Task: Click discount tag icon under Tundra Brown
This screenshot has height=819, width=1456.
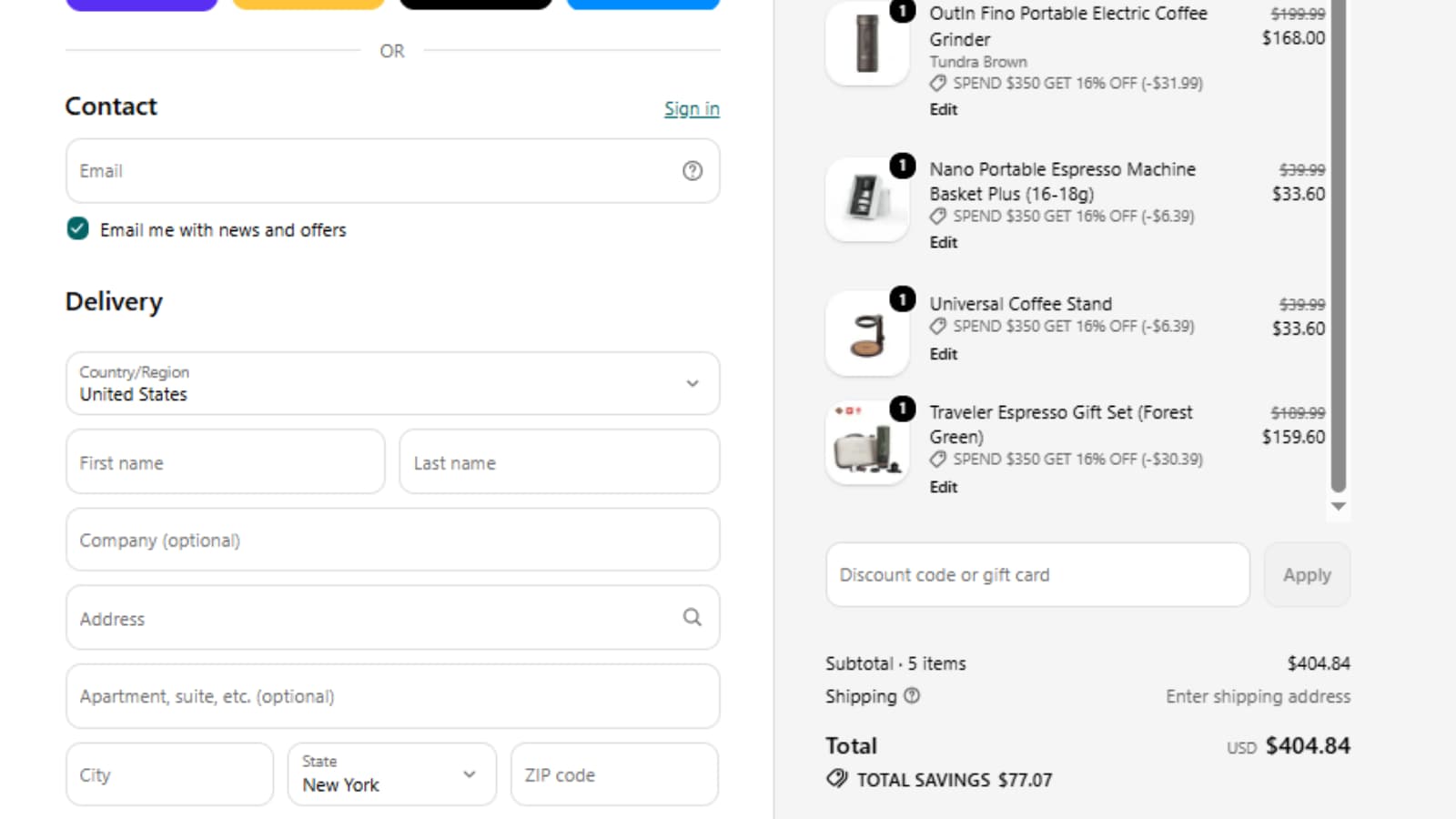Action: click(x=938, y=84)
